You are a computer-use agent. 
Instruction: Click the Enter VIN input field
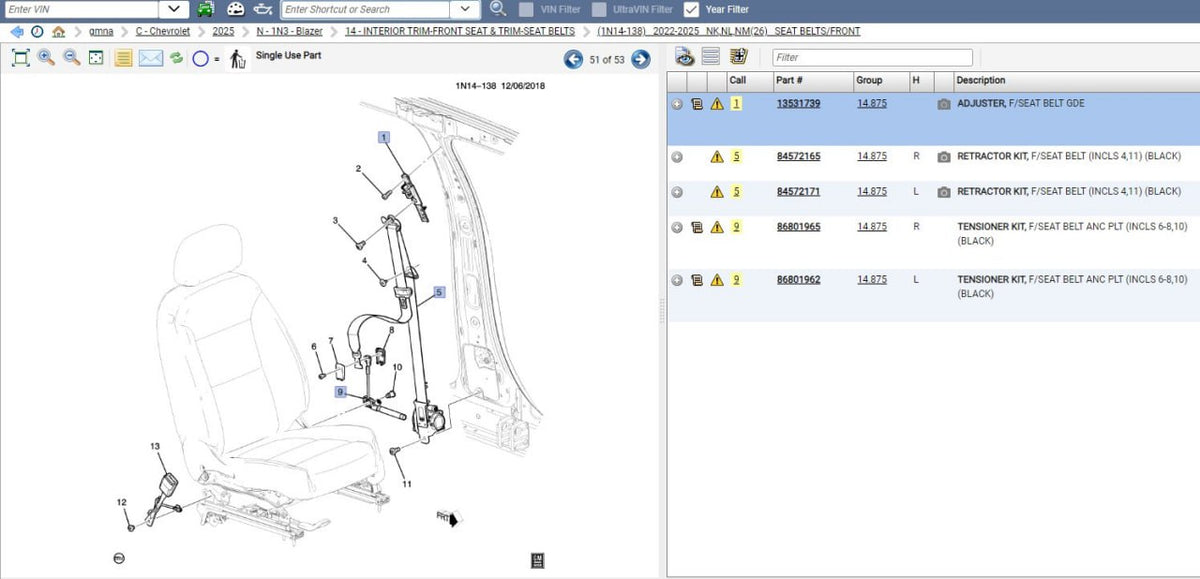coord(80,9)
